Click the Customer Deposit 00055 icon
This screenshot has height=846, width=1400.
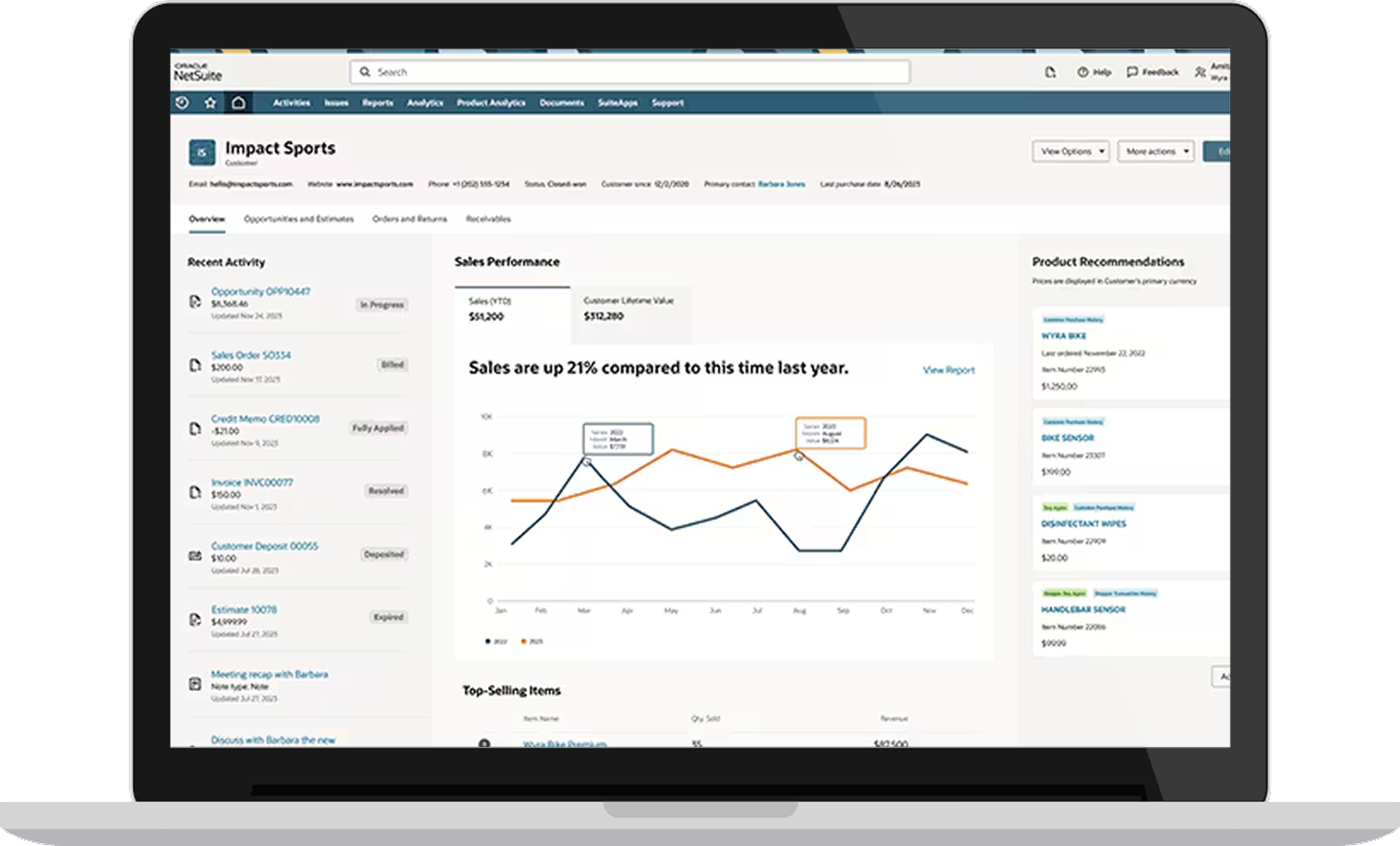click(x=195, y=556)
